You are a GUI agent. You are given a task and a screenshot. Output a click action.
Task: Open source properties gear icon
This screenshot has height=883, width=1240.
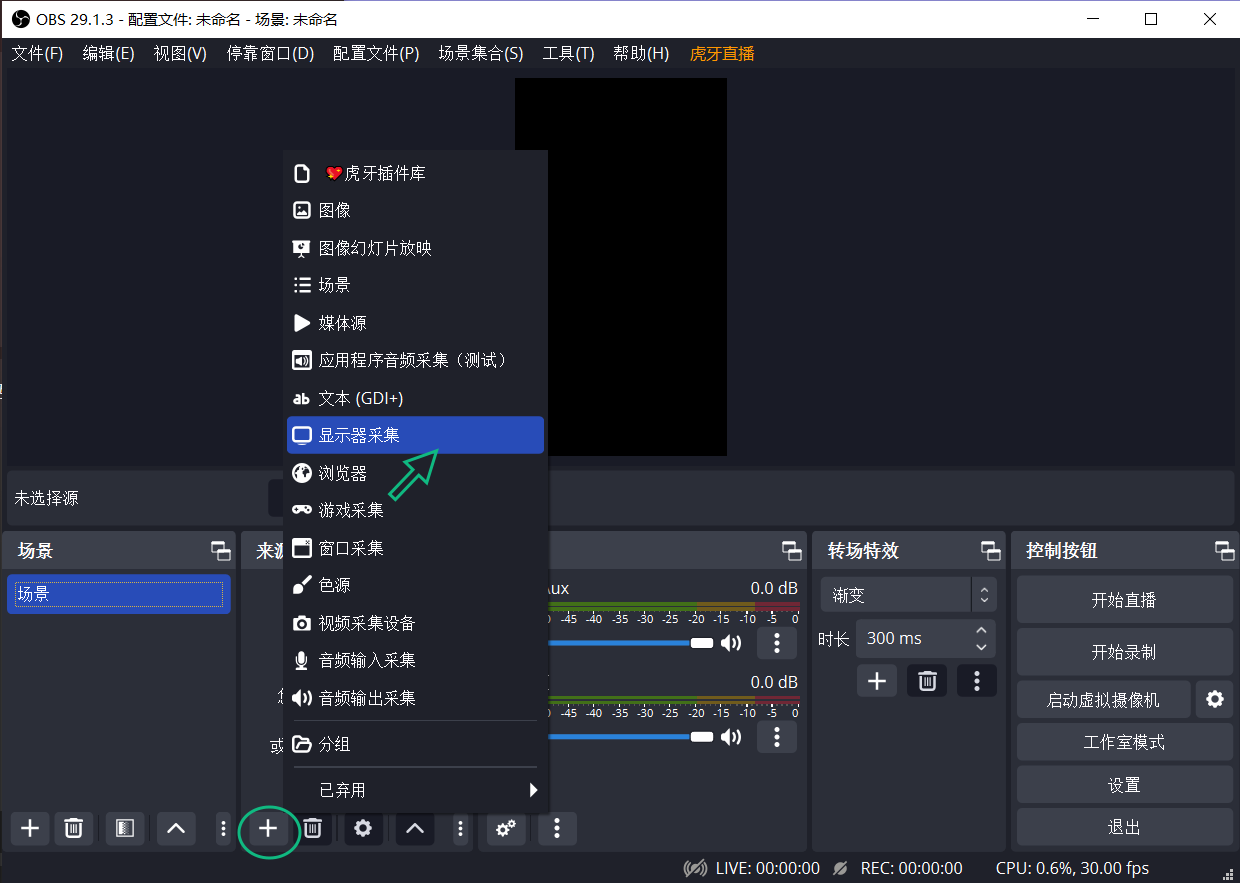[363, 828]
